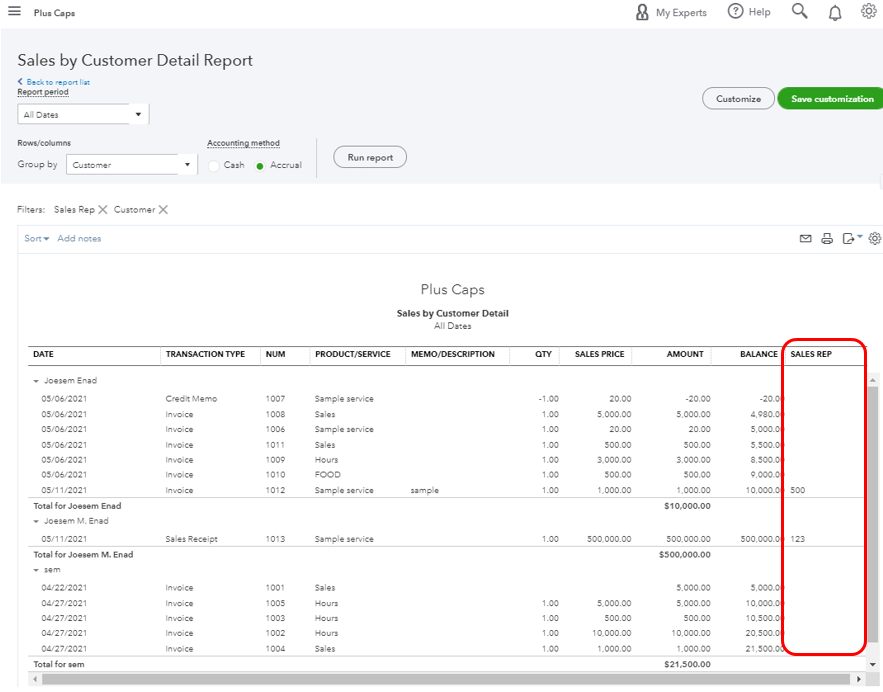Follow the Back to report list link
The height and width of the screenshot is (692, 883).
53,81
